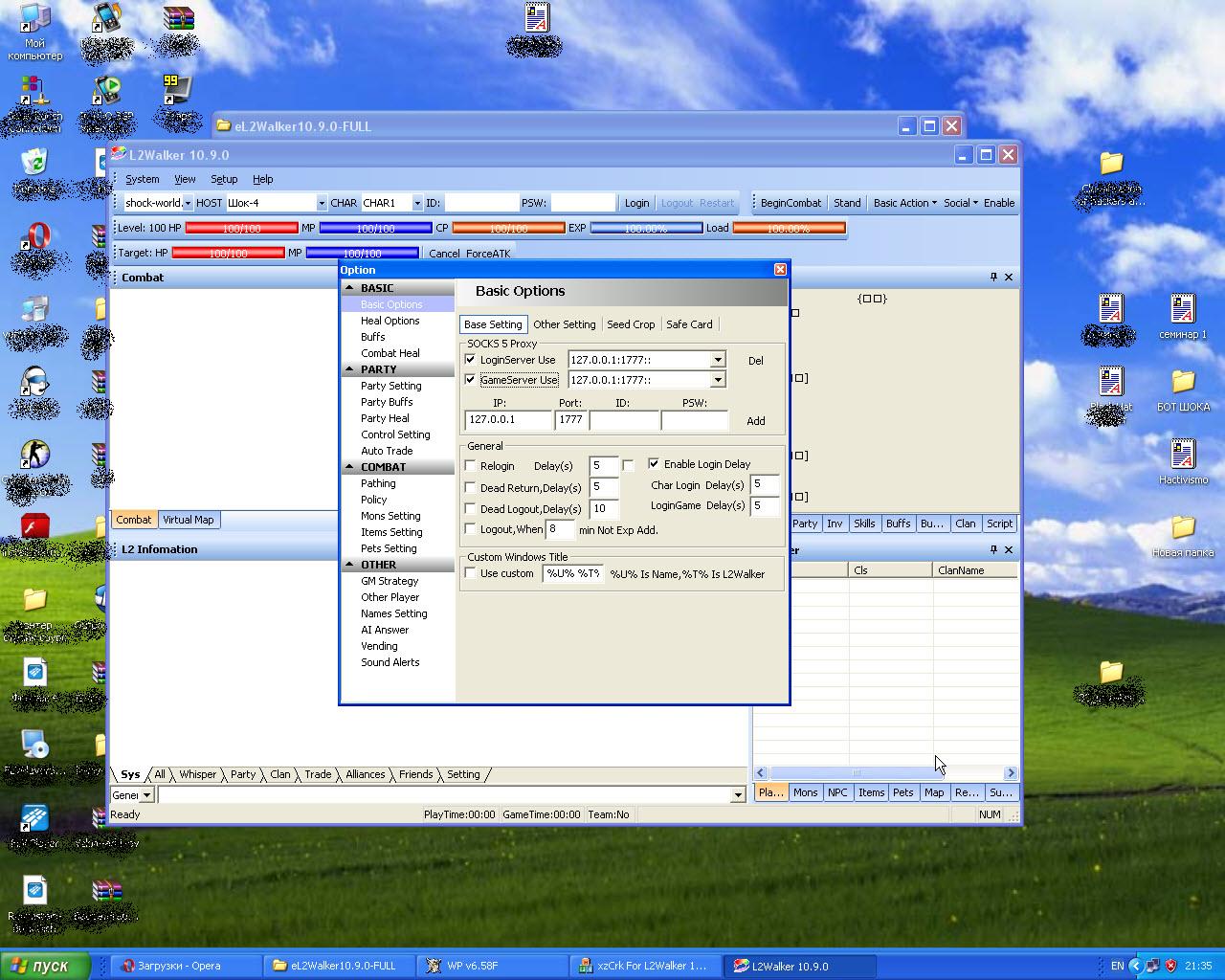Collapse the PARTY section in options tree

click(350, 369)
